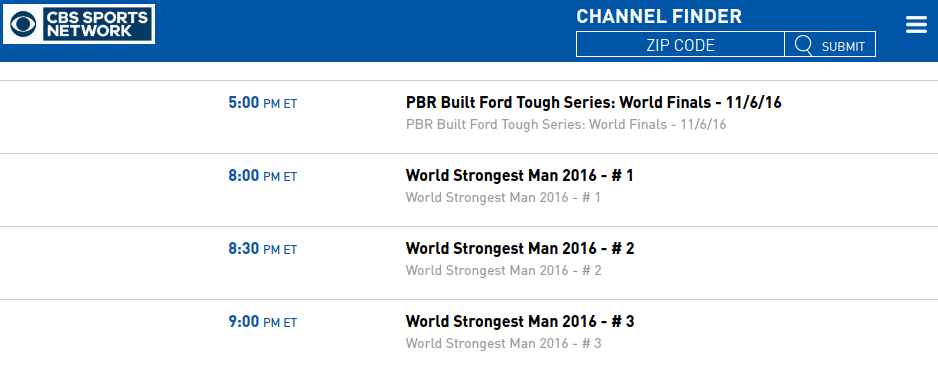This screenshot has height=371, width=938.
Task: Click the ZIP CODE input field
Action: point(680,44)
